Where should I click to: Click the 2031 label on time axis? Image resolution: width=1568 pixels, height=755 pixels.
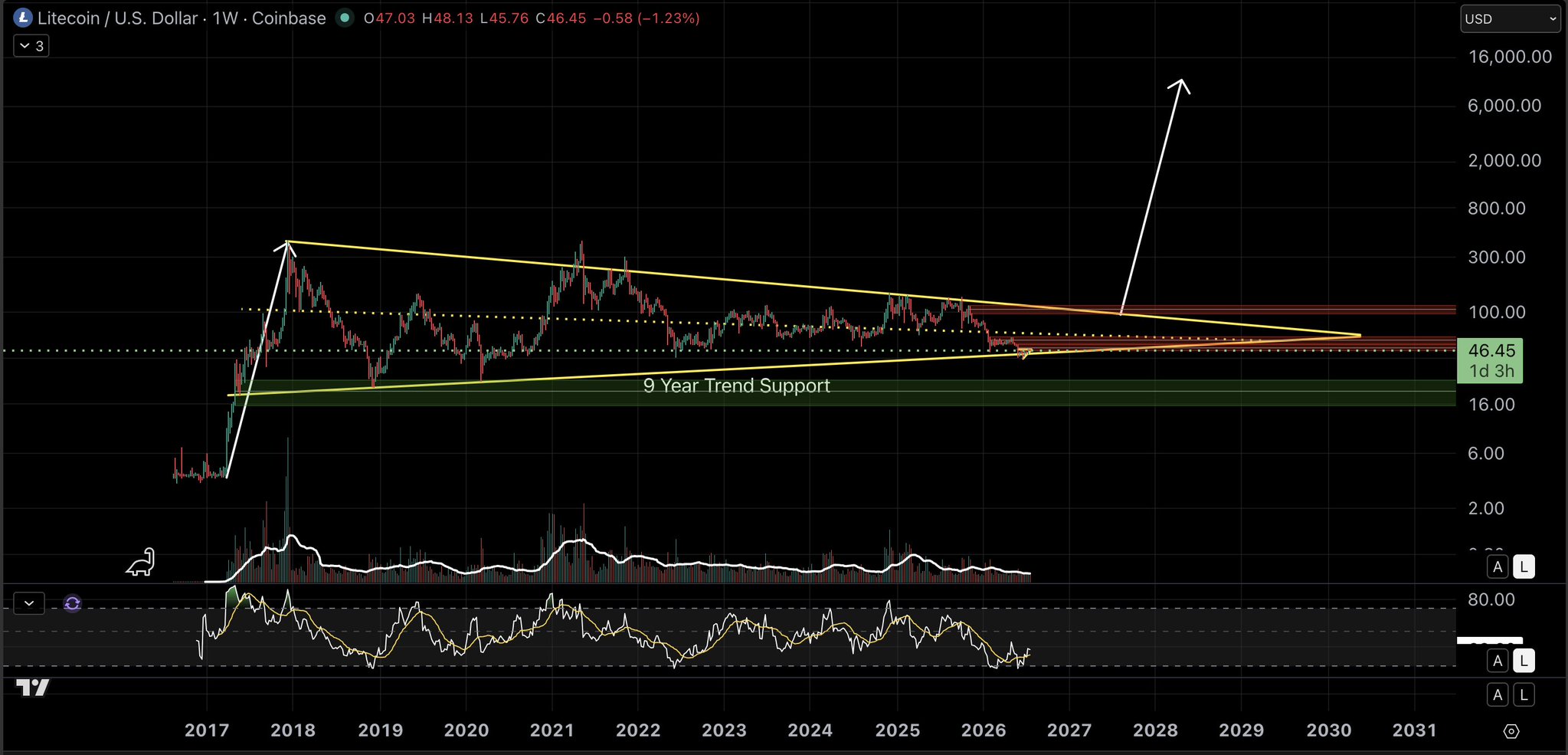tap(1415, 730)
